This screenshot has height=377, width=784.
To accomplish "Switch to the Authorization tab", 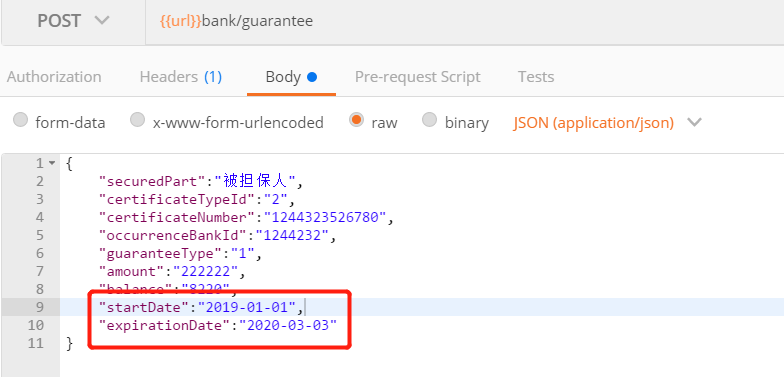I will point(54,77).
